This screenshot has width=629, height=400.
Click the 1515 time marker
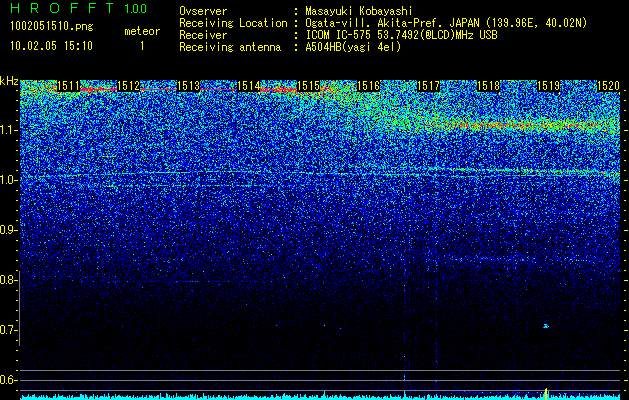click(x=308, y=86)
